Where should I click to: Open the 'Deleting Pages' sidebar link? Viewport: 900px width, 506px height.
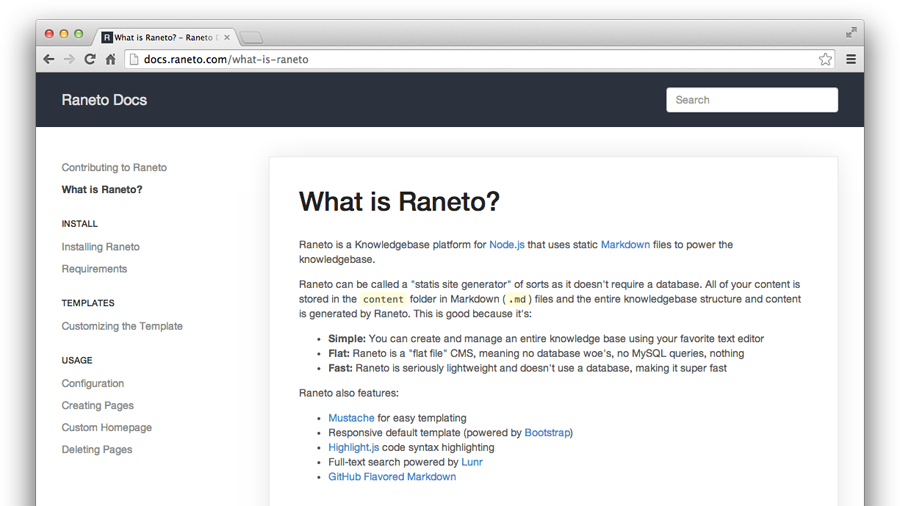click(96, 449)
